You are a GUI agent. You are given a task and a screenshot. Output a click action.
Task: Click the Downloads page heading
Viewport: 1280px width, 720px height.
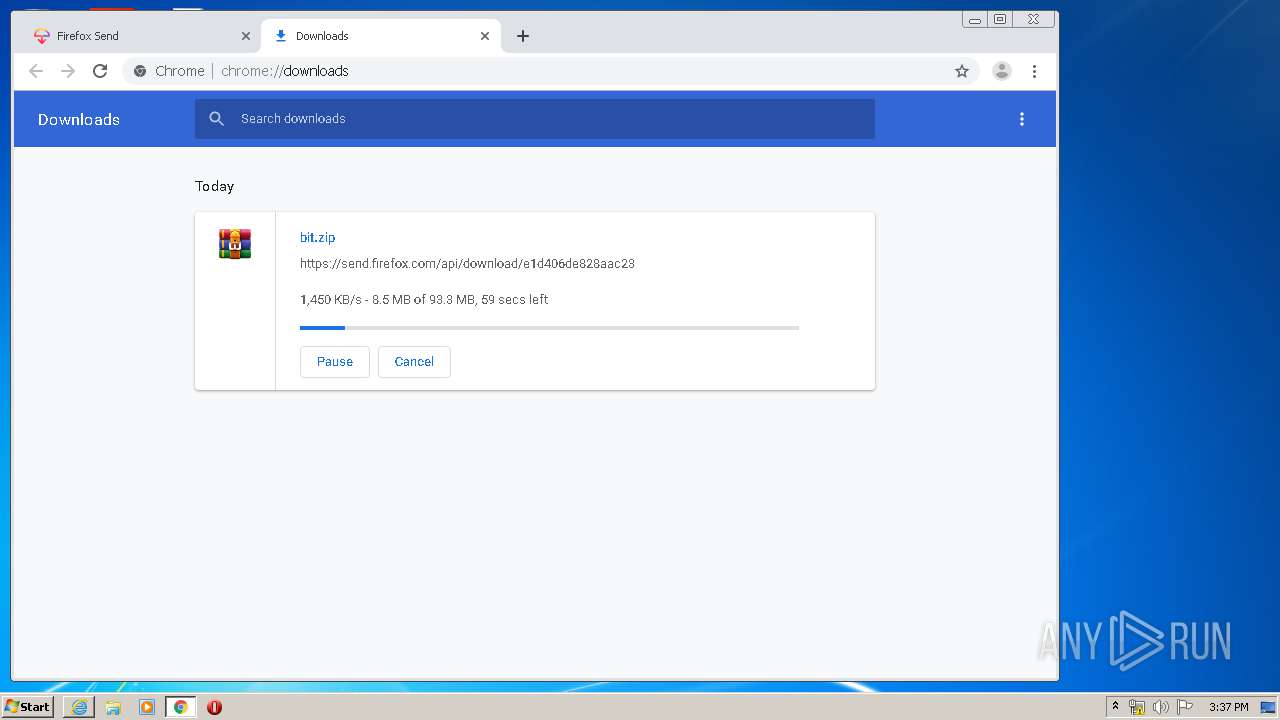point(79,119)
